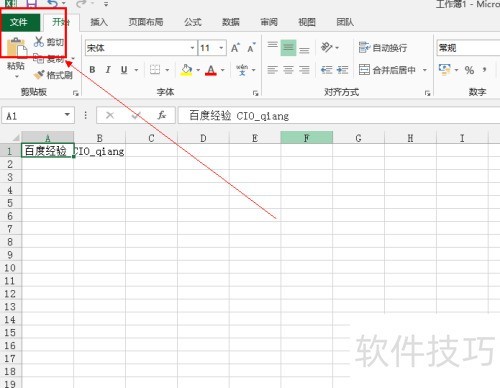Toggle wrap text (自动换行)
This screenshot has width=500, height=388.
[x=383, y=48]
